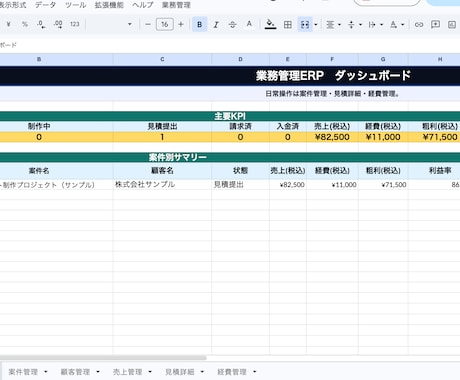Open the borders tool
This screenshot has height=380, width=460.
(288, 24)
